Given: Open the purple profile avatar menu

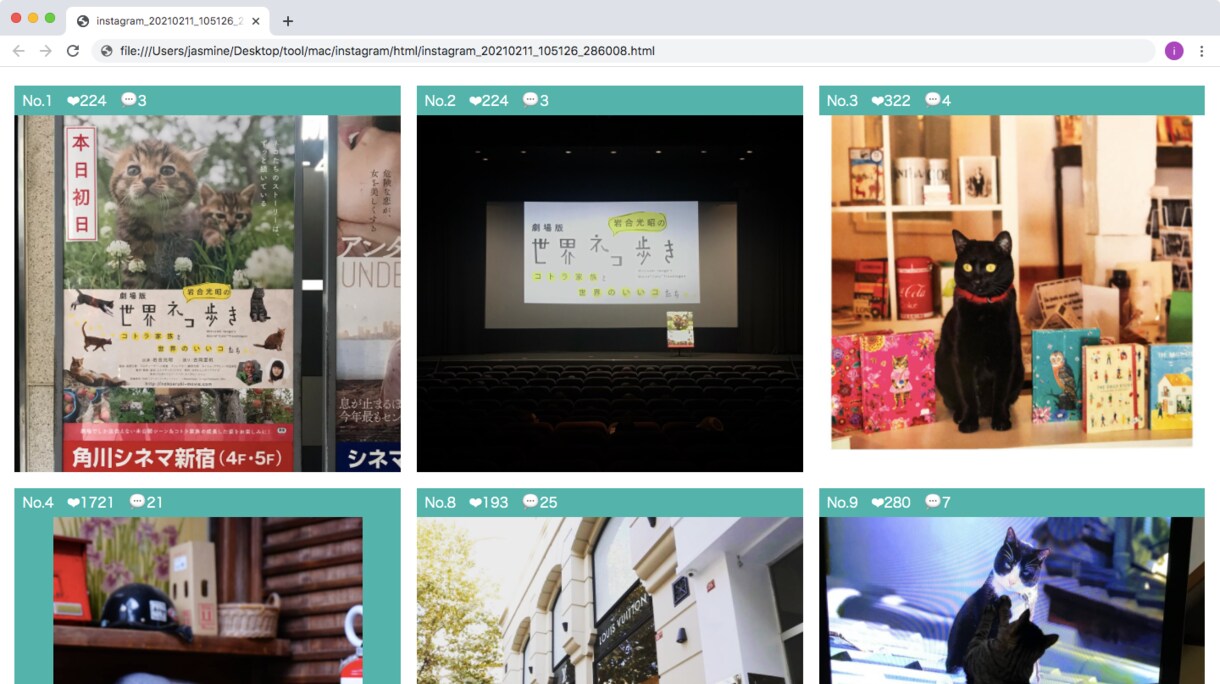Looking at the screenshot, I should pyautogui.click(x=1174, y=51).
